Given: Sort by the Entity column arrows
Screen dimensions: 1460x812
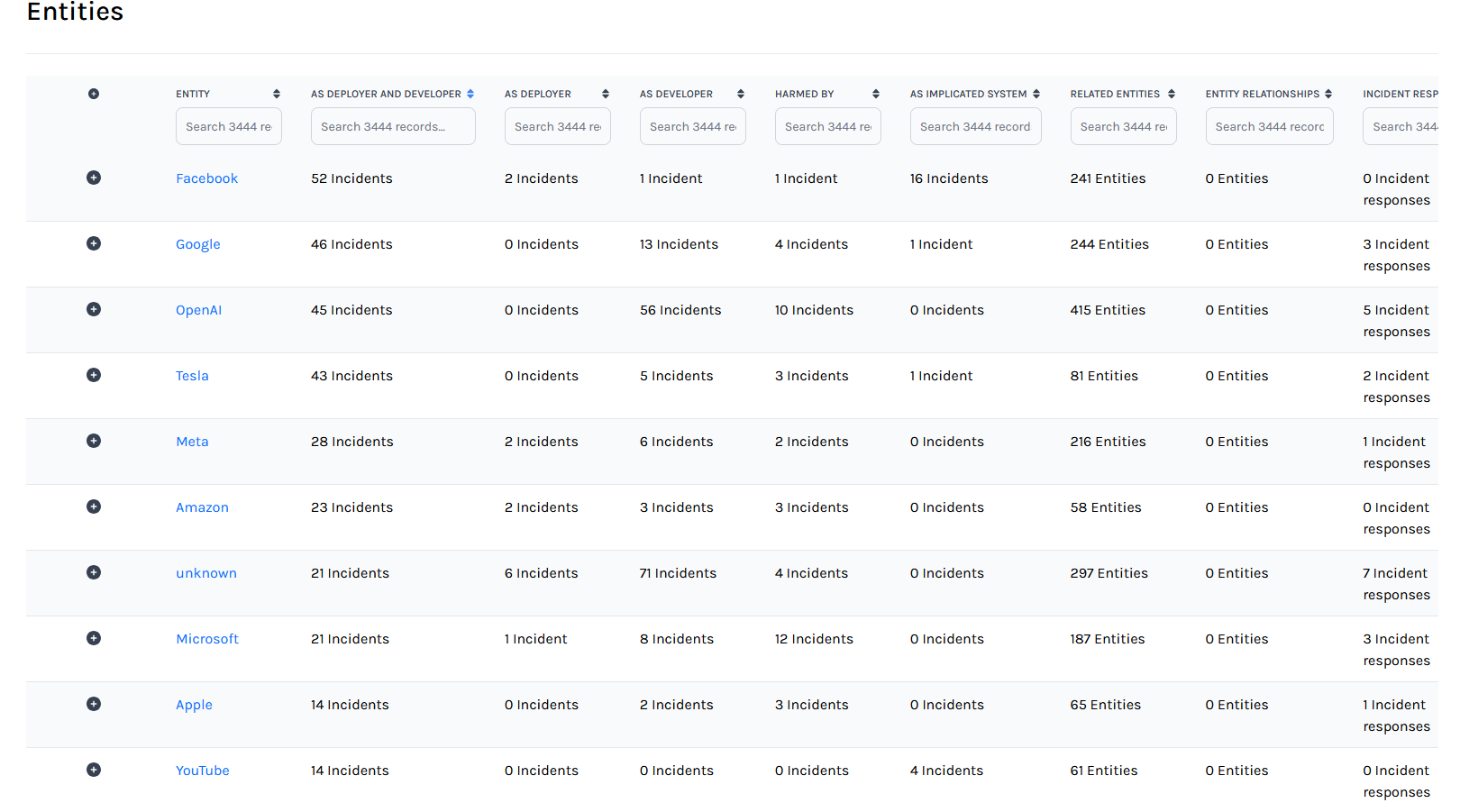Looking at the screenshot, I should (277, 94).
